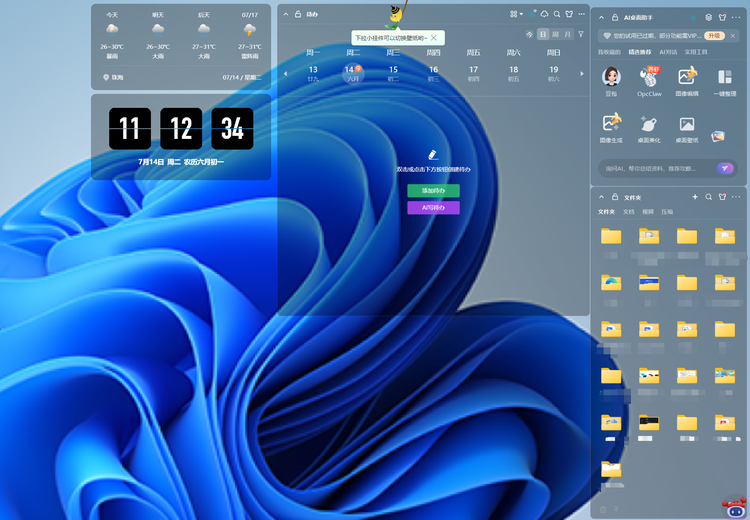
Task: Toggle the lock icon on 文件夹 widget
Action: click(615, 197)
